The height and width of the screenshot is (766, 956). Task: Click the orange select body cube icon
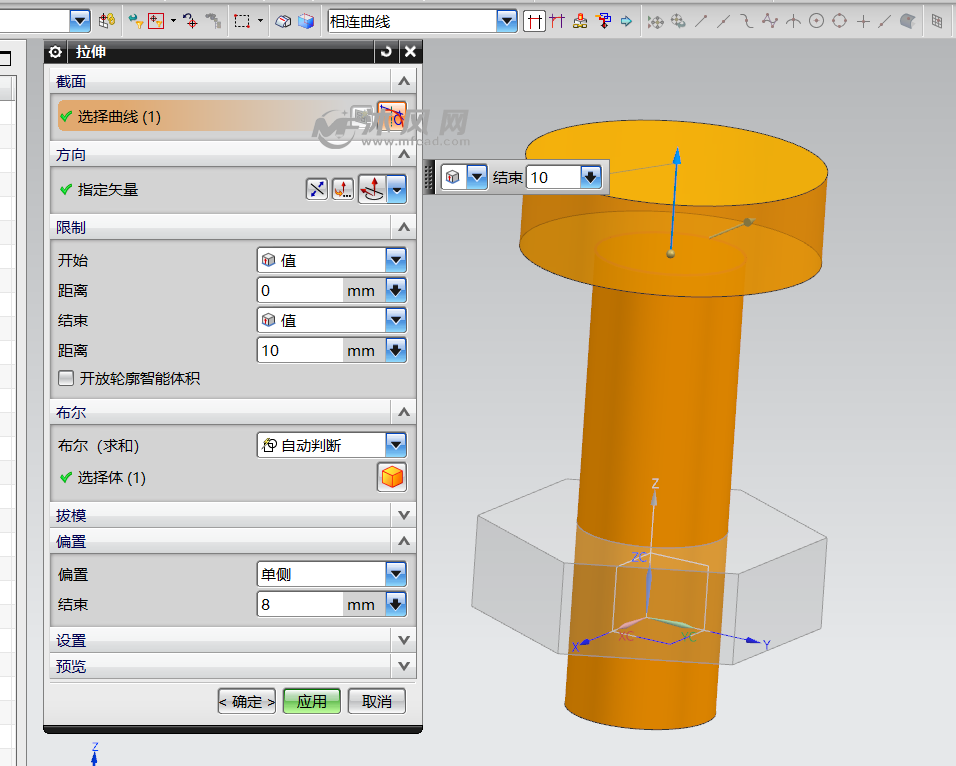[392, 477]
